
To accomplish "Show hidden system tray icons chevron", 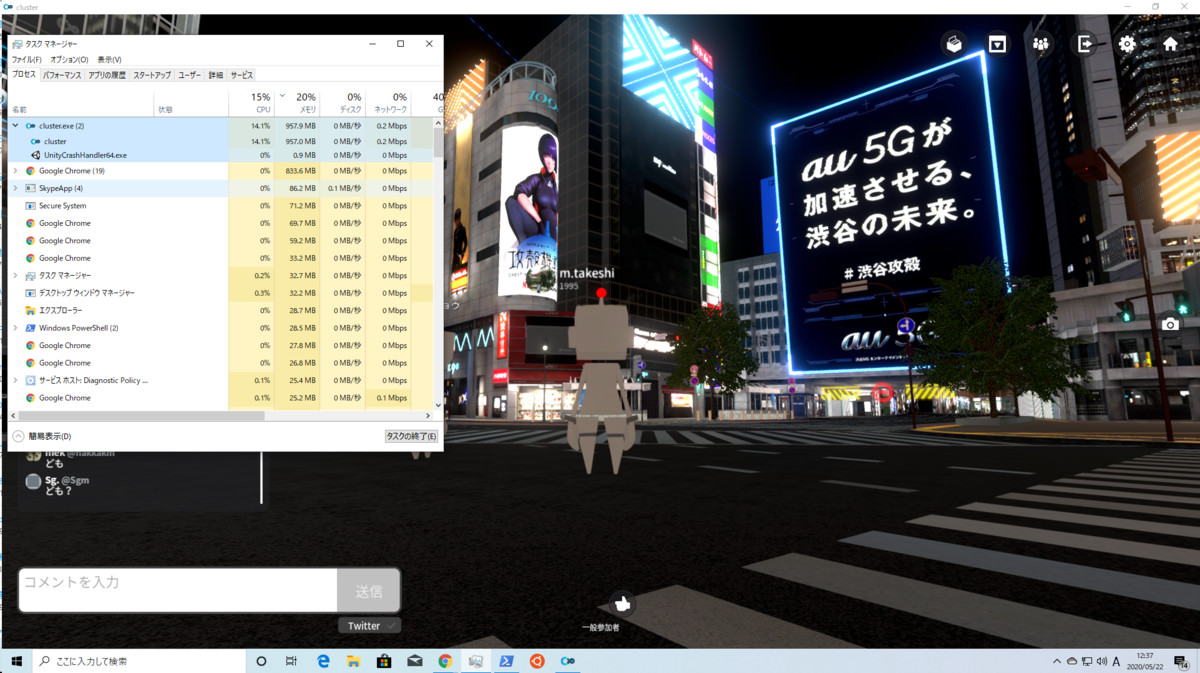I will [1057, 661].
